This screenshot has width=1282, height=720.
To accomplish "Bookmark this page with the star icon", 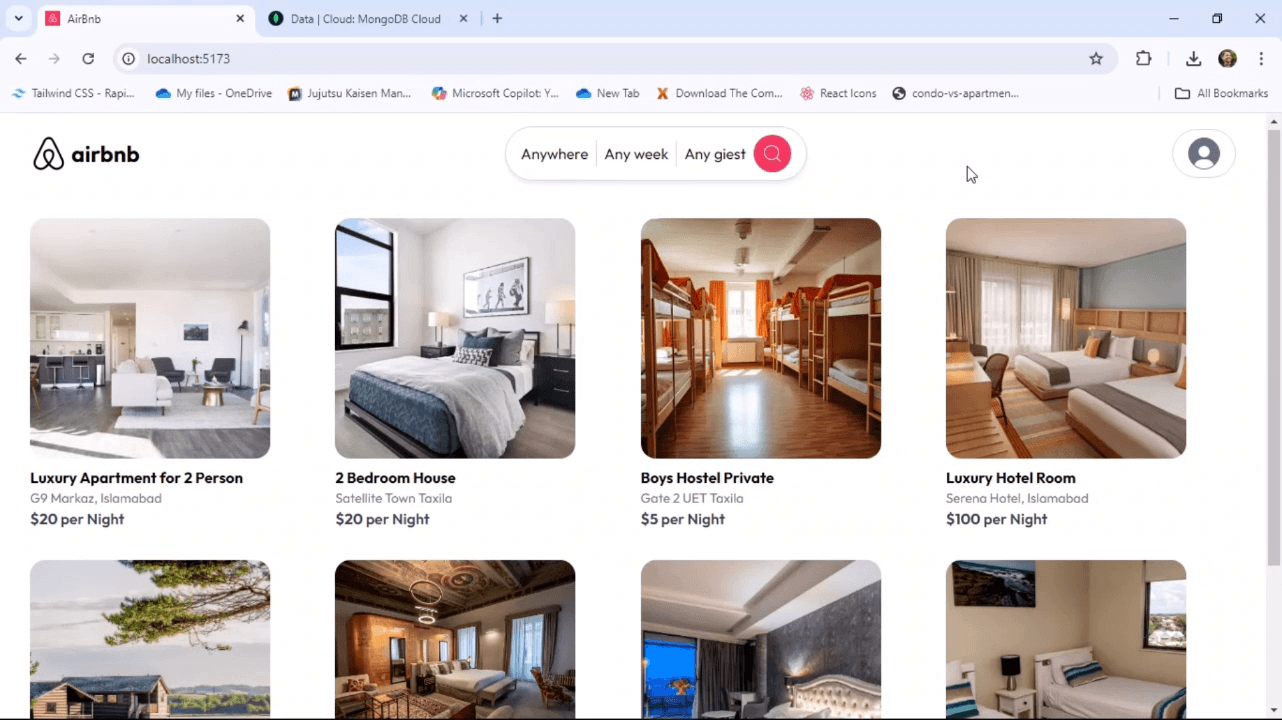I will [x=1096, y=59].
